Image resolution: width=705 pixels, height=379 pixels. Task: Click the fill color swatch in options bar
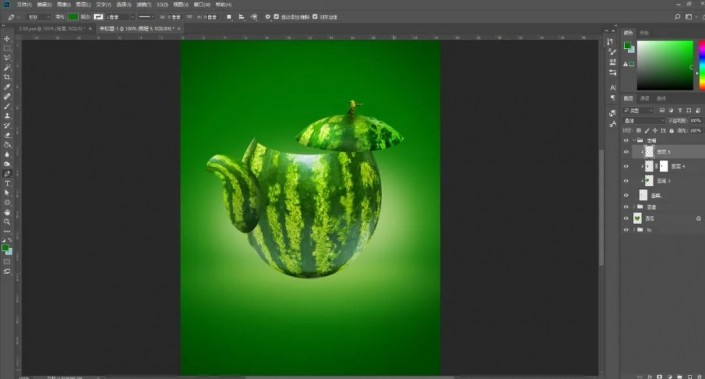(73, 17)
